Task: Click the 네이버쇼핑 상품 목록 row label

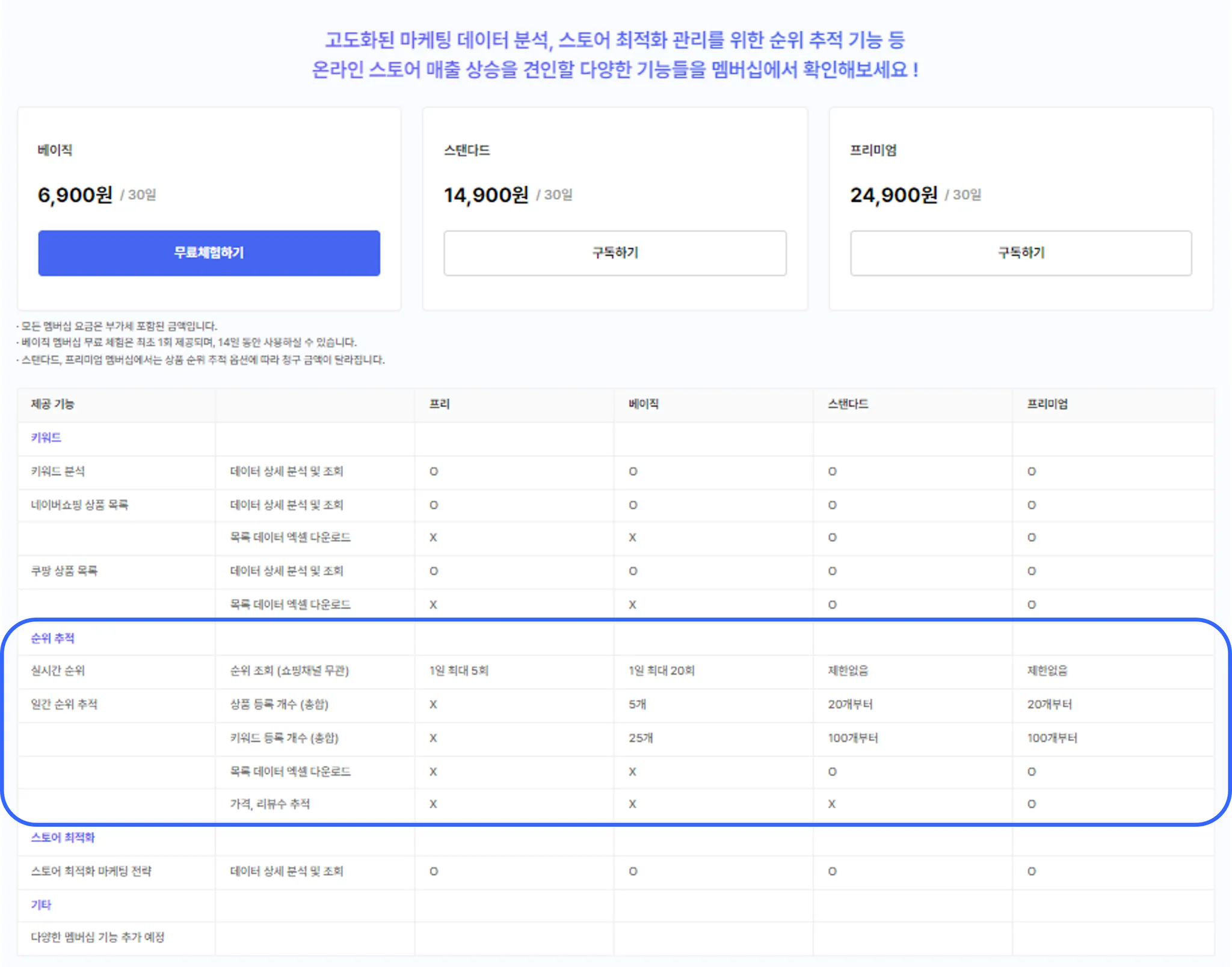Action: [x=79, y=505]
